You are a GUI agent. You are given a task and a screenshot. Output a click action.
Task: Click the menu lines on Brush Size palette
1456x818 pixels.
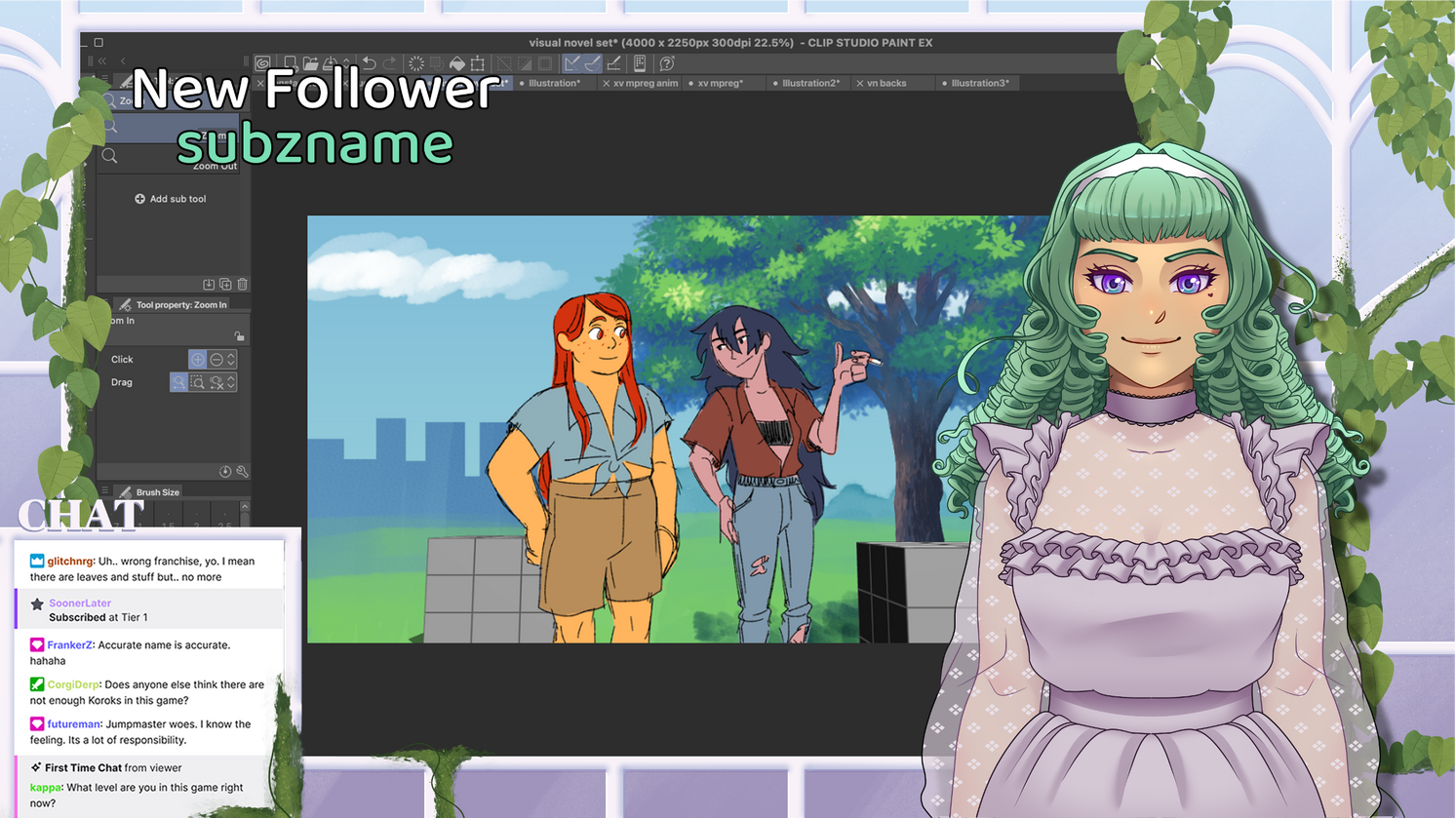point(103,490)
